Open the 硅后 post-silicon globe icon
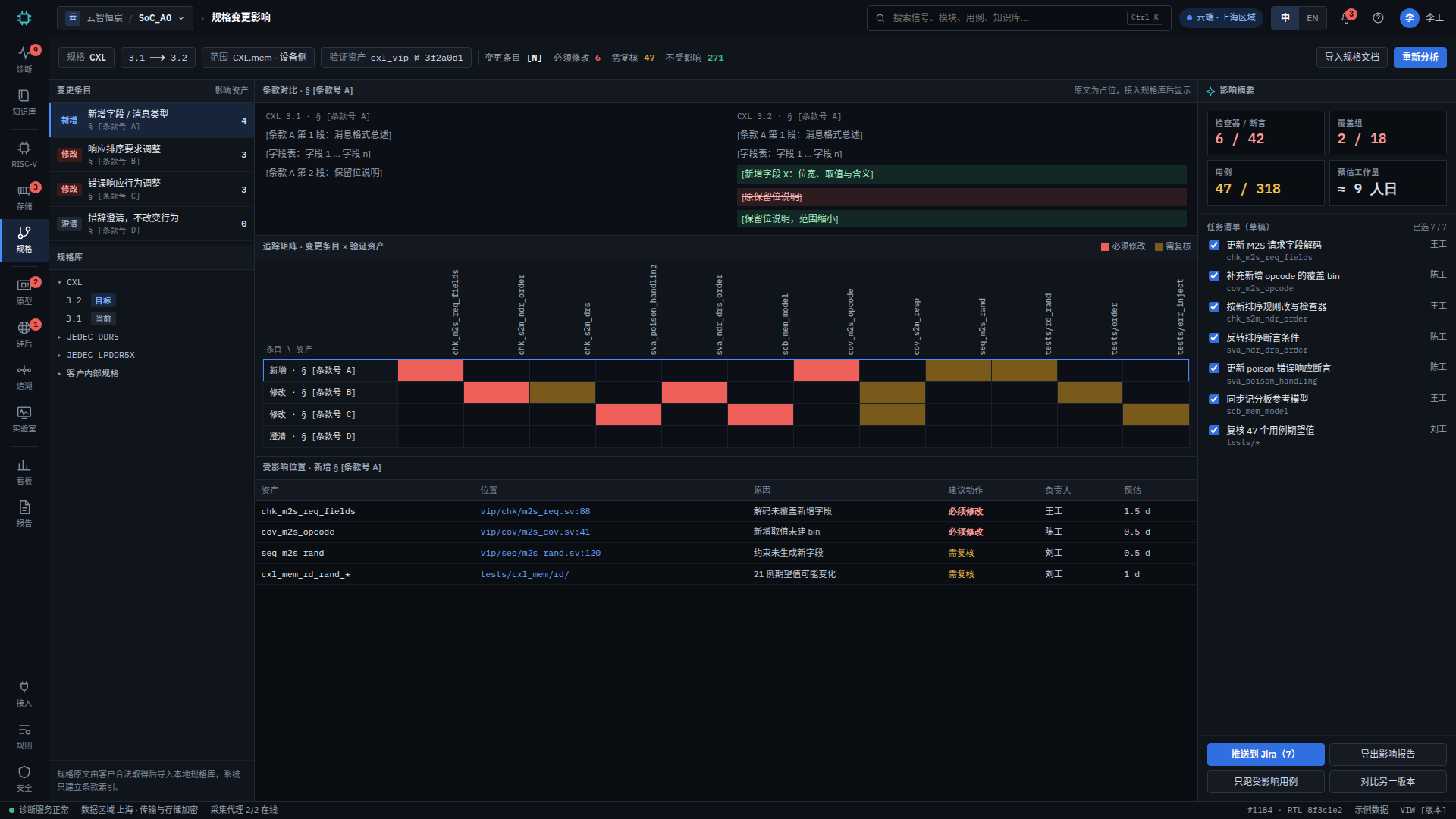Screen dimensions: 1456x819 click(24, 334)
